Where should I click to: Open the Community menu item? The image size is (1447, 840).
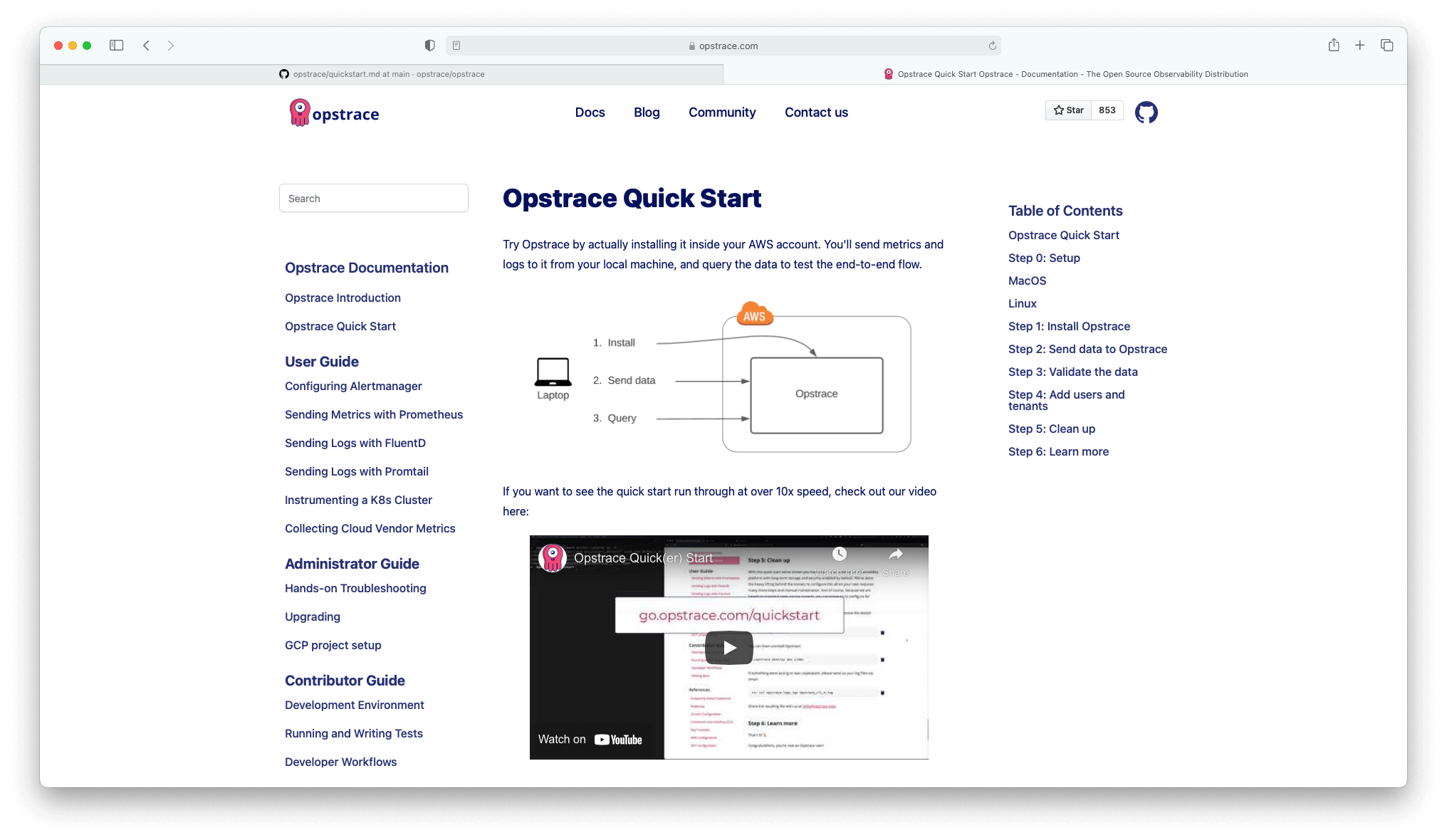[x=722, y=112]
